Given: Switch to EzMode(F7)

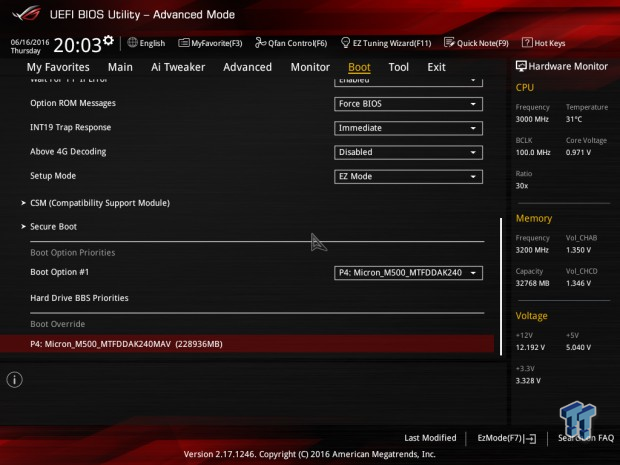Looking at the screenshot, I should coord(500,438).
